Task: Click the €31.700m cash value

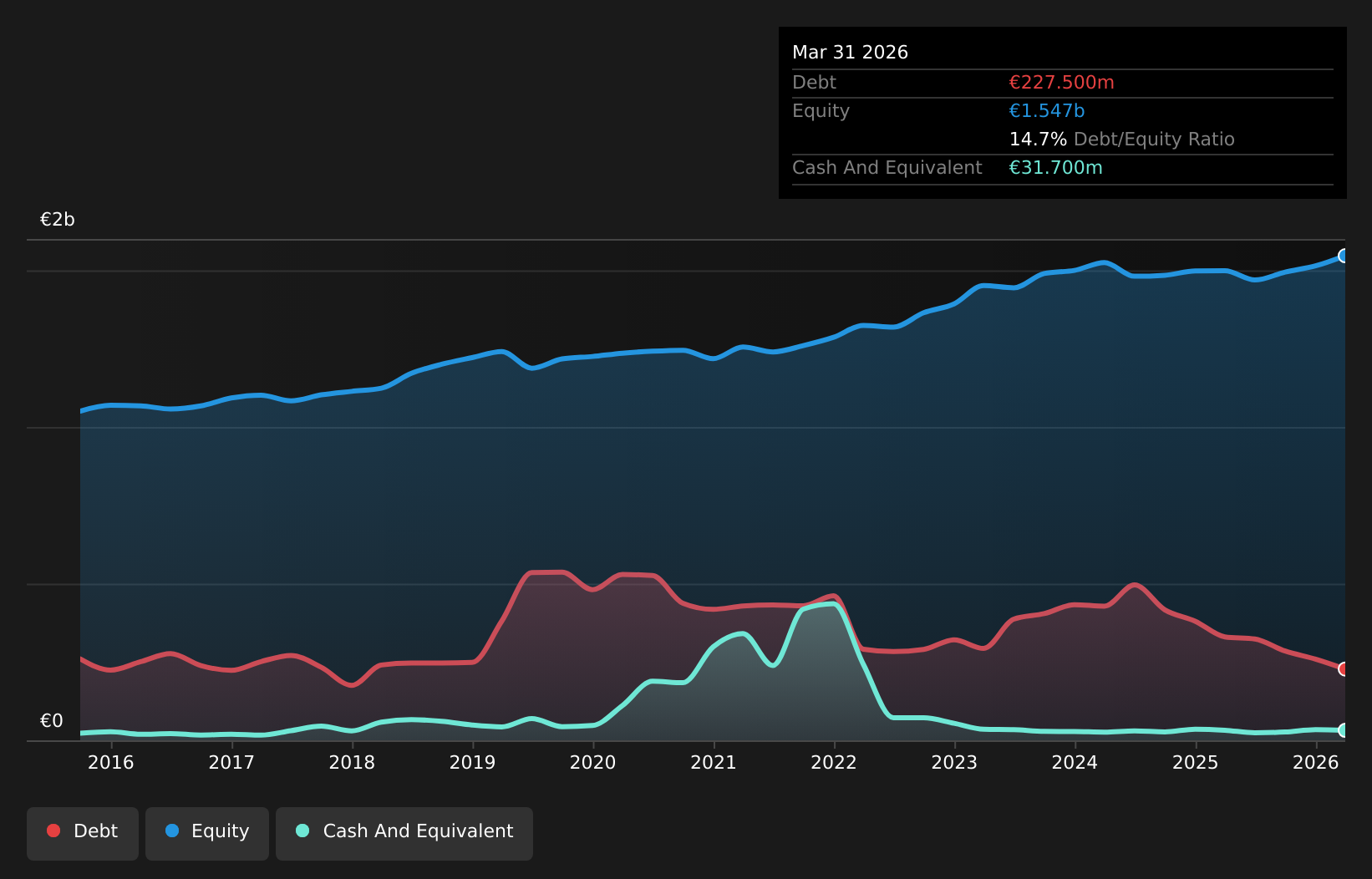Action: tap(1056, 168)
